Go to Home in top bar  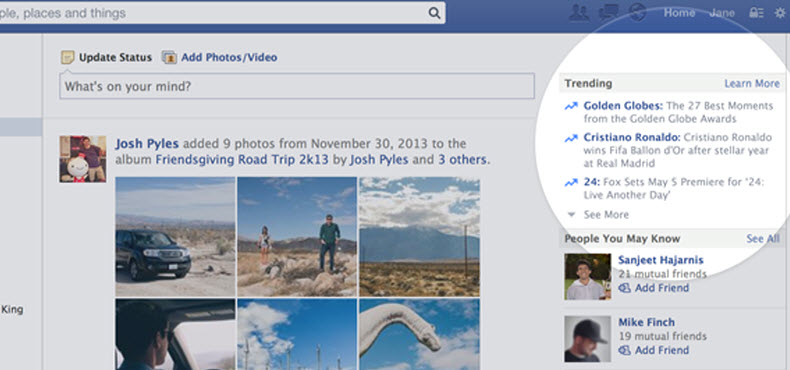coord(679,13)
